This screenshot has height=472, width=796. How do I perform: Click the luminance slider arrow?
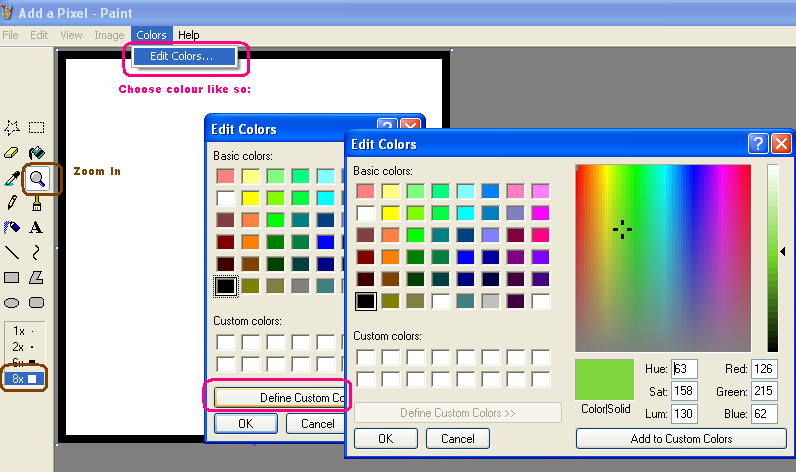point(783,251)
